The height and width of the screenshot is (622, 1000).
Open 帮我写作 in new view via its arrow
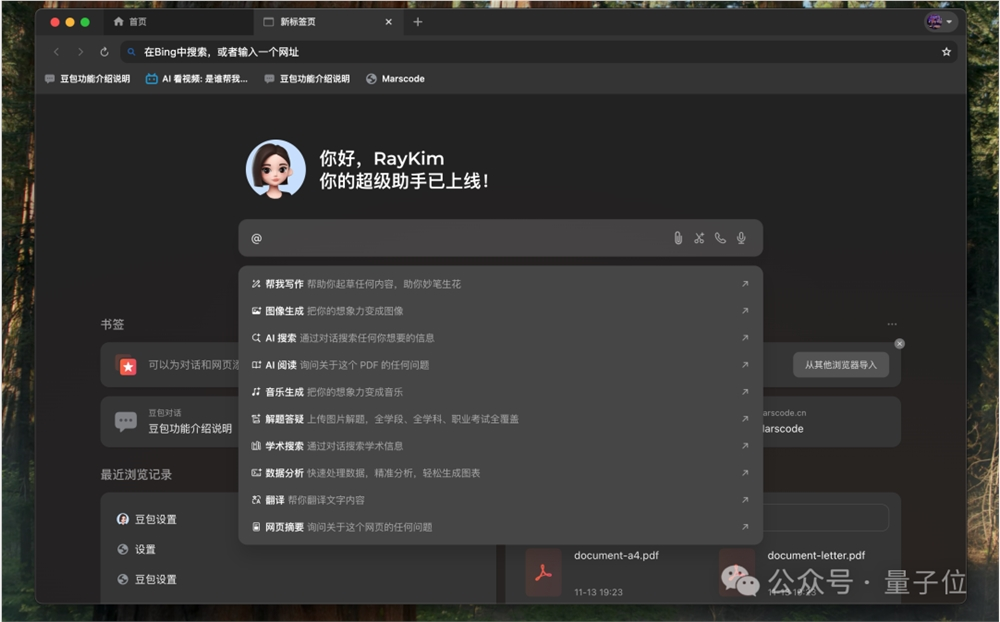click(745, 283)
